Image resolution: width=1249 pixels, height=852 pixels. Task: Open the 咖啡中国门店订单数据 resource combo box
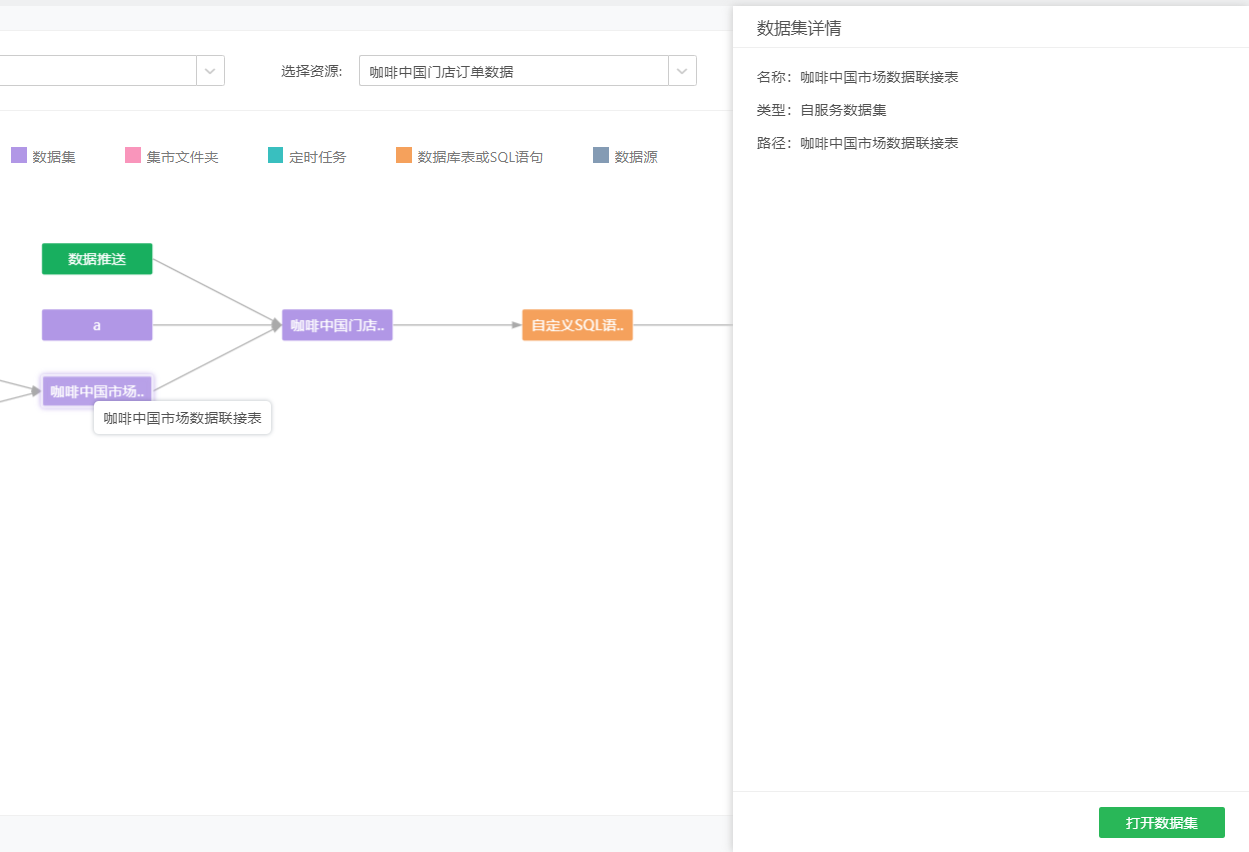[514, 71]
